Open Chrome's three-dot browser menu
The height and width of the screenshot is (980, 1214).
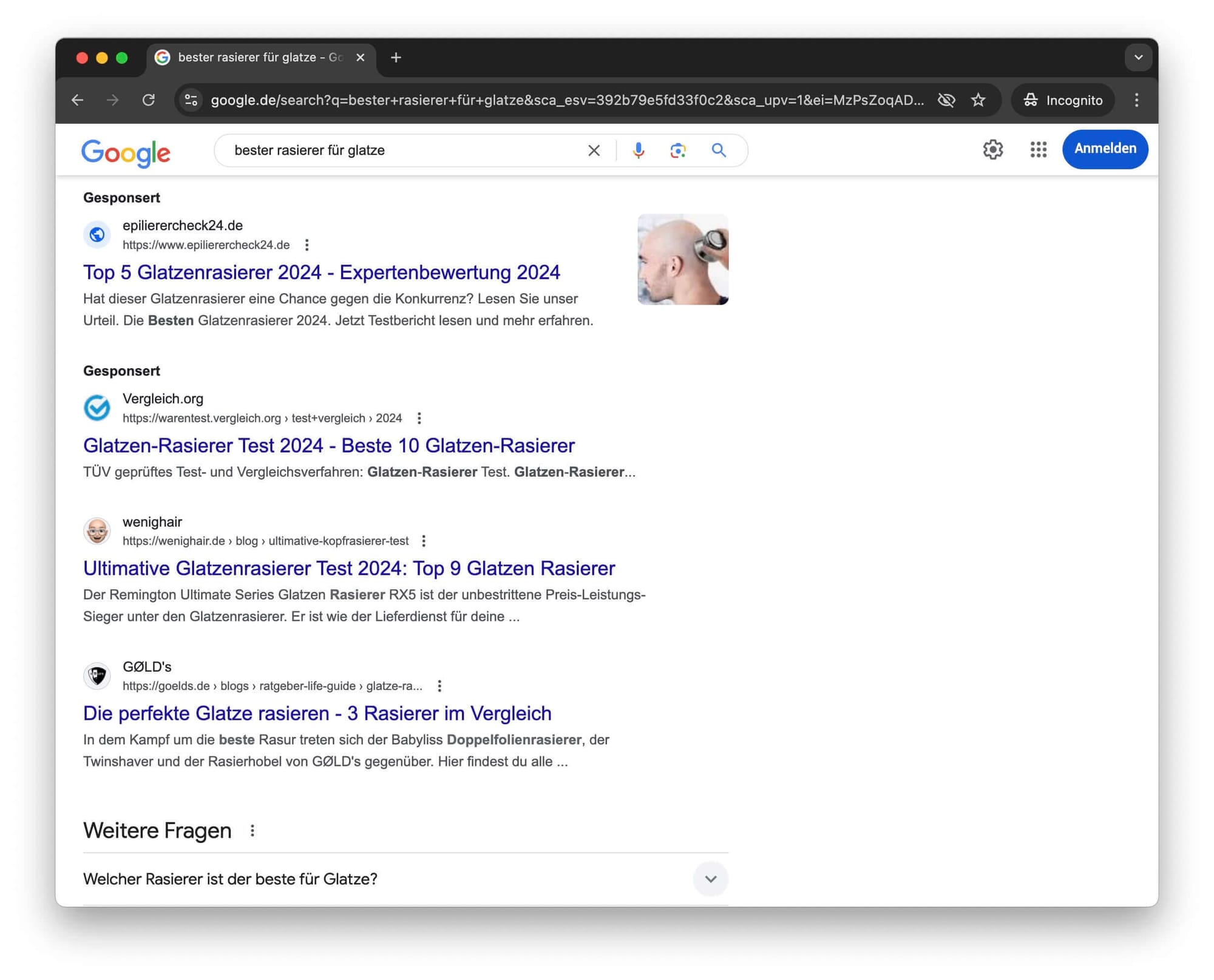point(1137,100)
